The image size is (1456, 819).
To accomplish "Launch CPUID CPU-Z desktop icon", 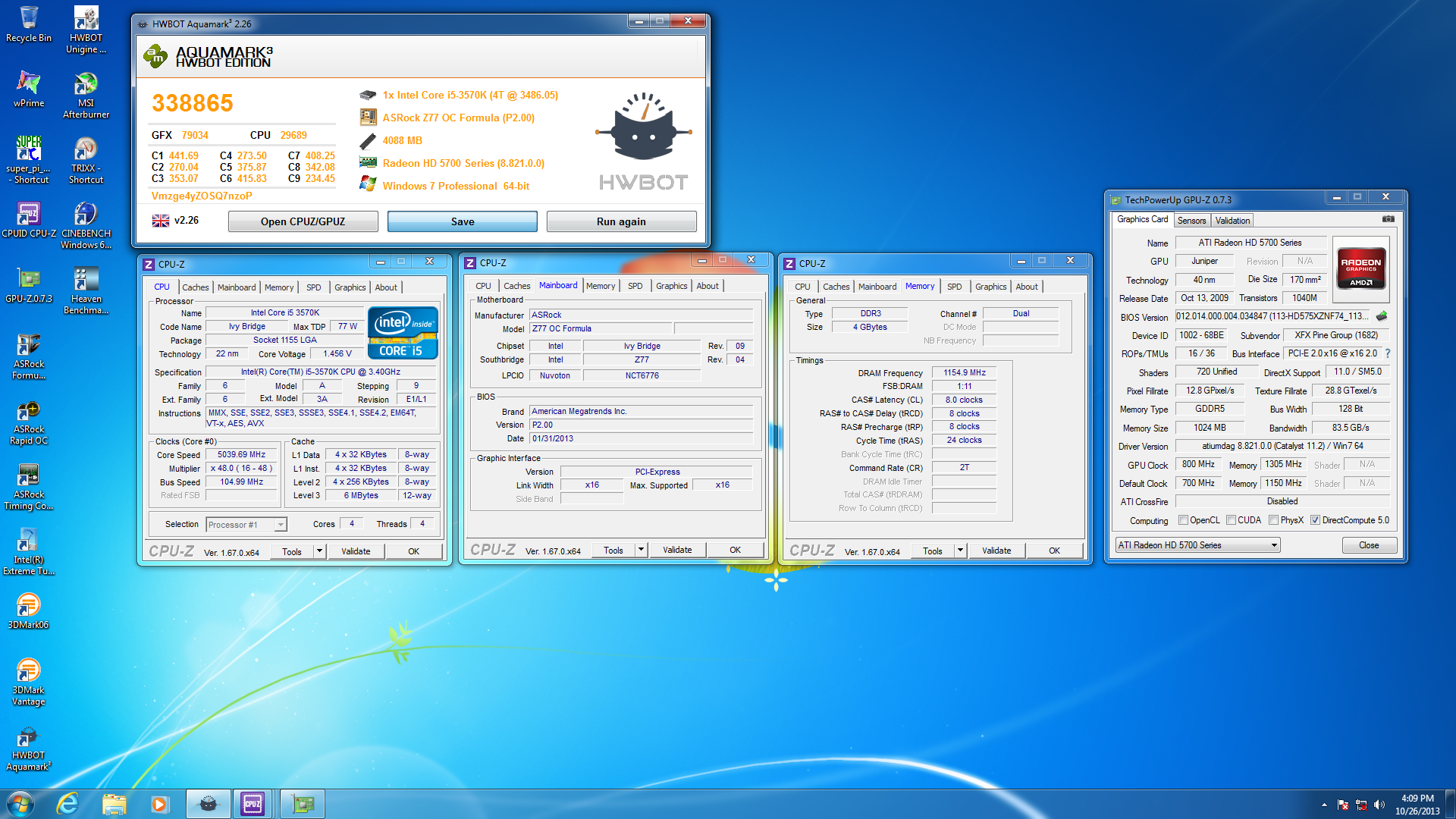I will 28,220.
